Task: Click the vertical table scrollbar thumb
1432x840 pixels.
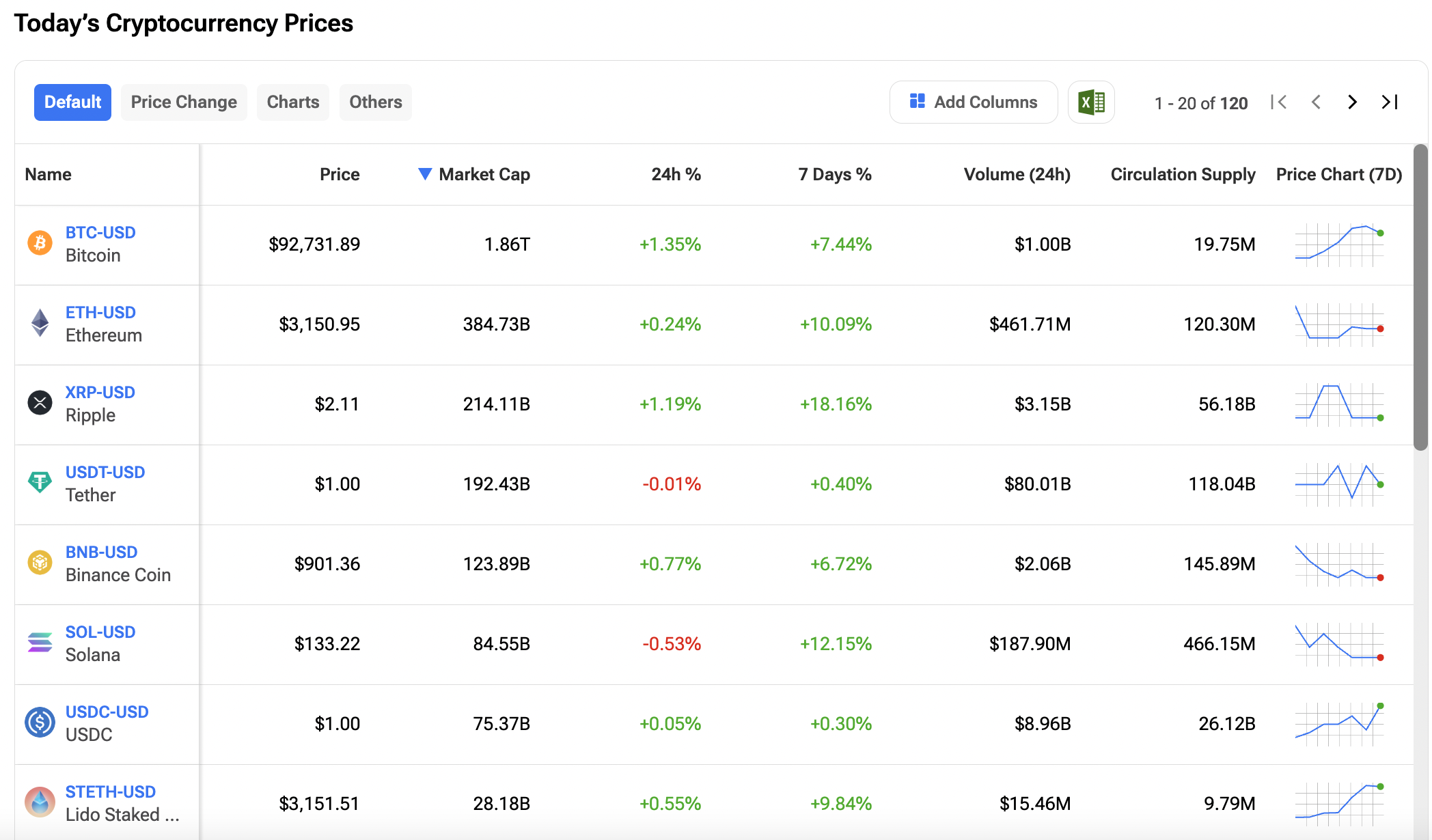Action: 1420,297
